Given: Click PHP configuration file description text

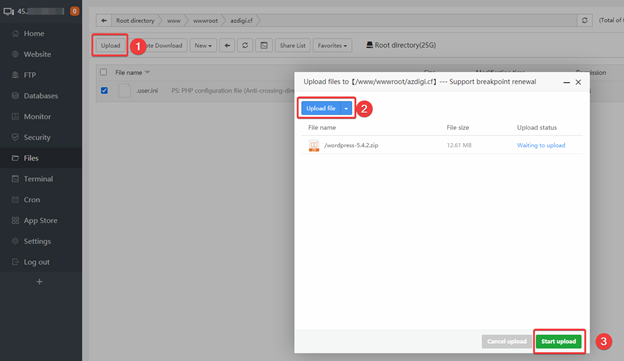Looking at the screenshot, I should pyautogui.click(x=233, y=91).
